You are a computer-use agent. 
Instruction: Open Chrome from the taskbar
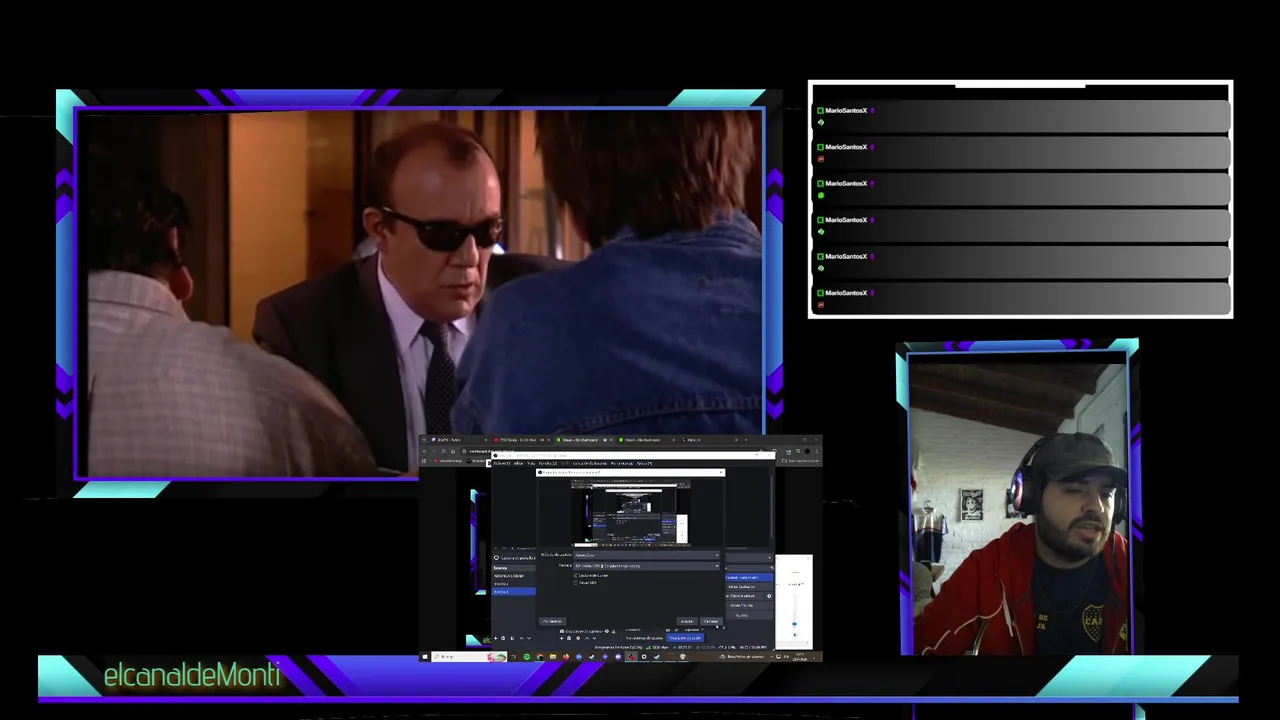tap(539, 657)
